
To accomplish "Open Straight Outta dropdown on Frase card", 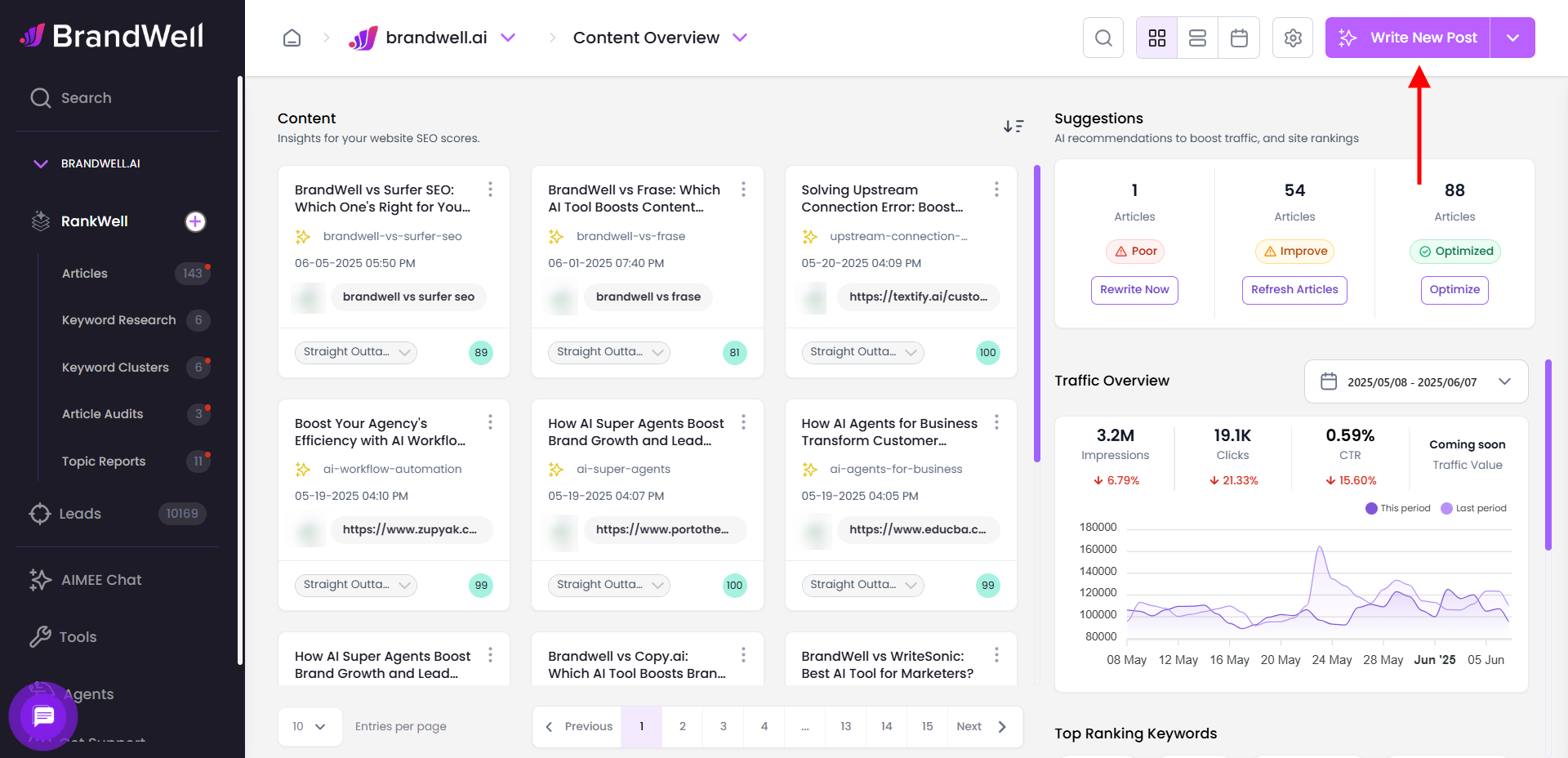I will 609,352.
